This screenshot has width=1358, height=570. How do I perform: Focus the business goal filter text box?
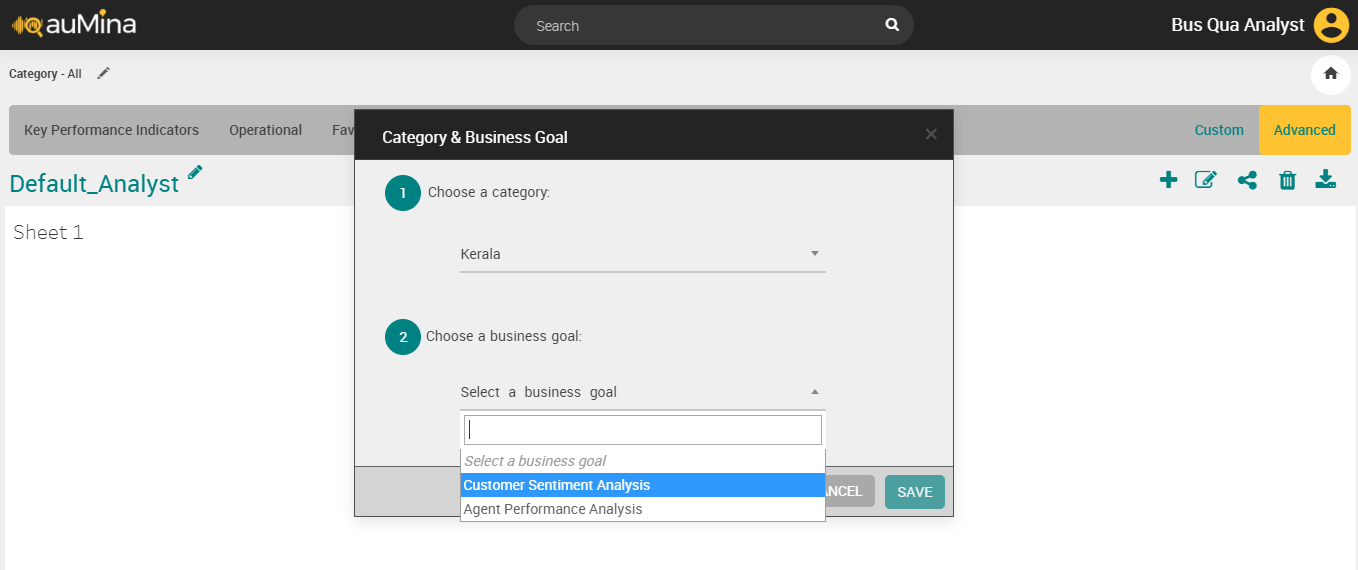(x=643, y=430)
